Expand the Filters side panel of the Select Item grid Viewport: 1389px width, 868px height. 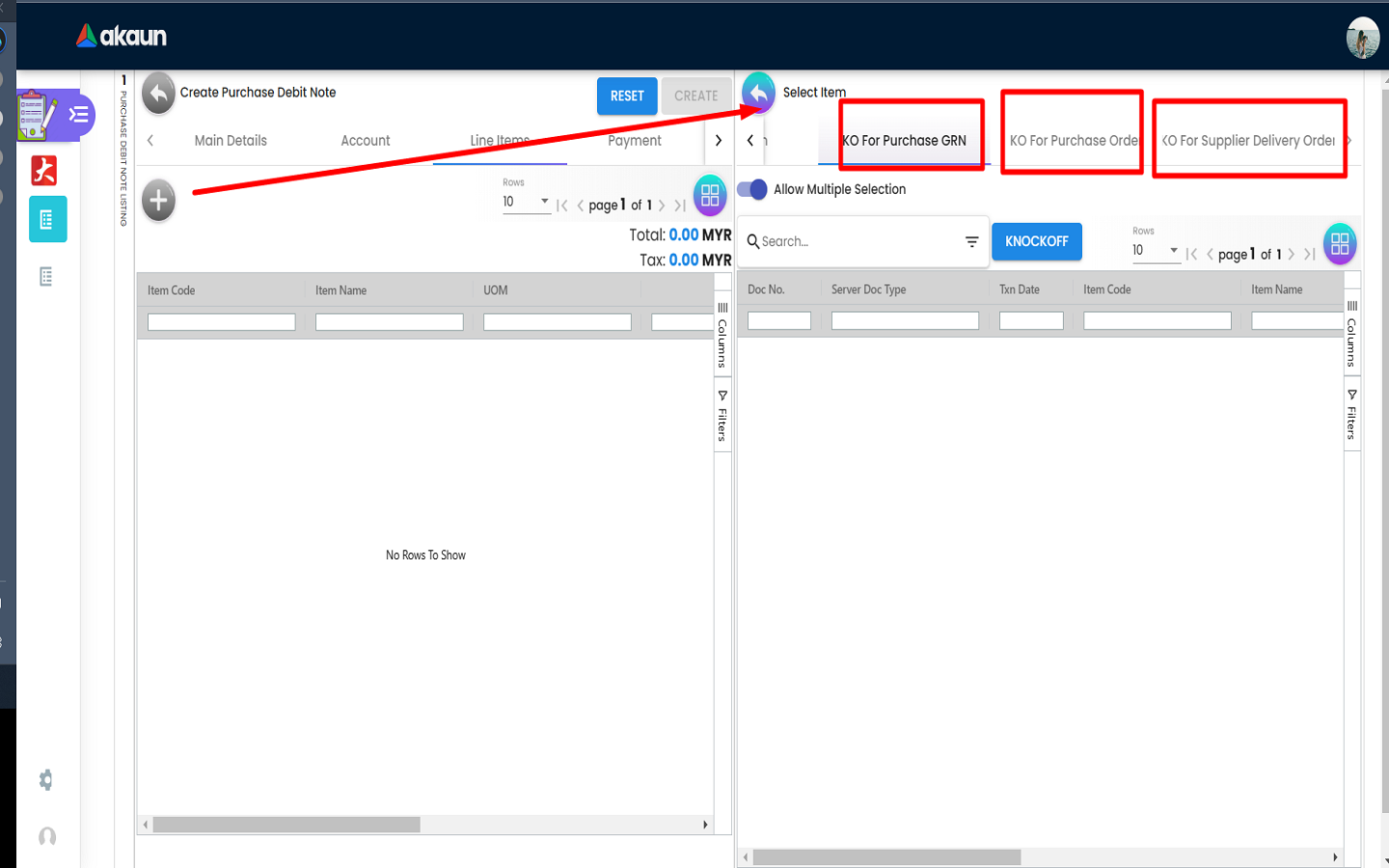[1352, 415]
